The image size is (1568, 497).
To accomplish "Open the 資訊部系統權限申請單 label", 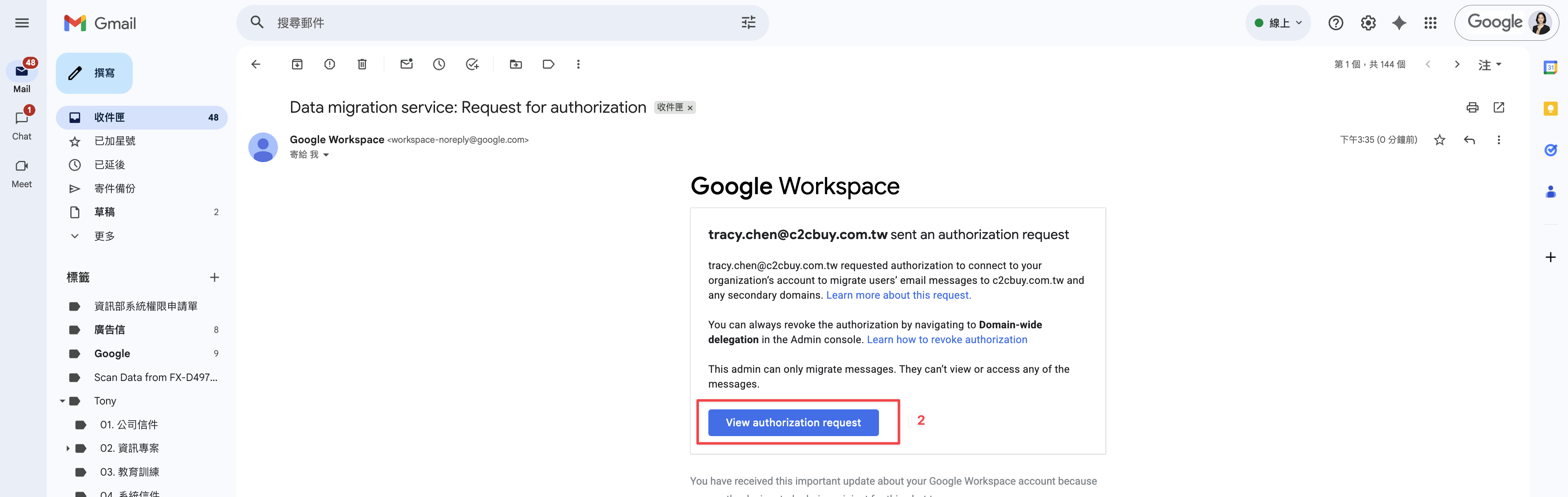I will coord(142,307).
